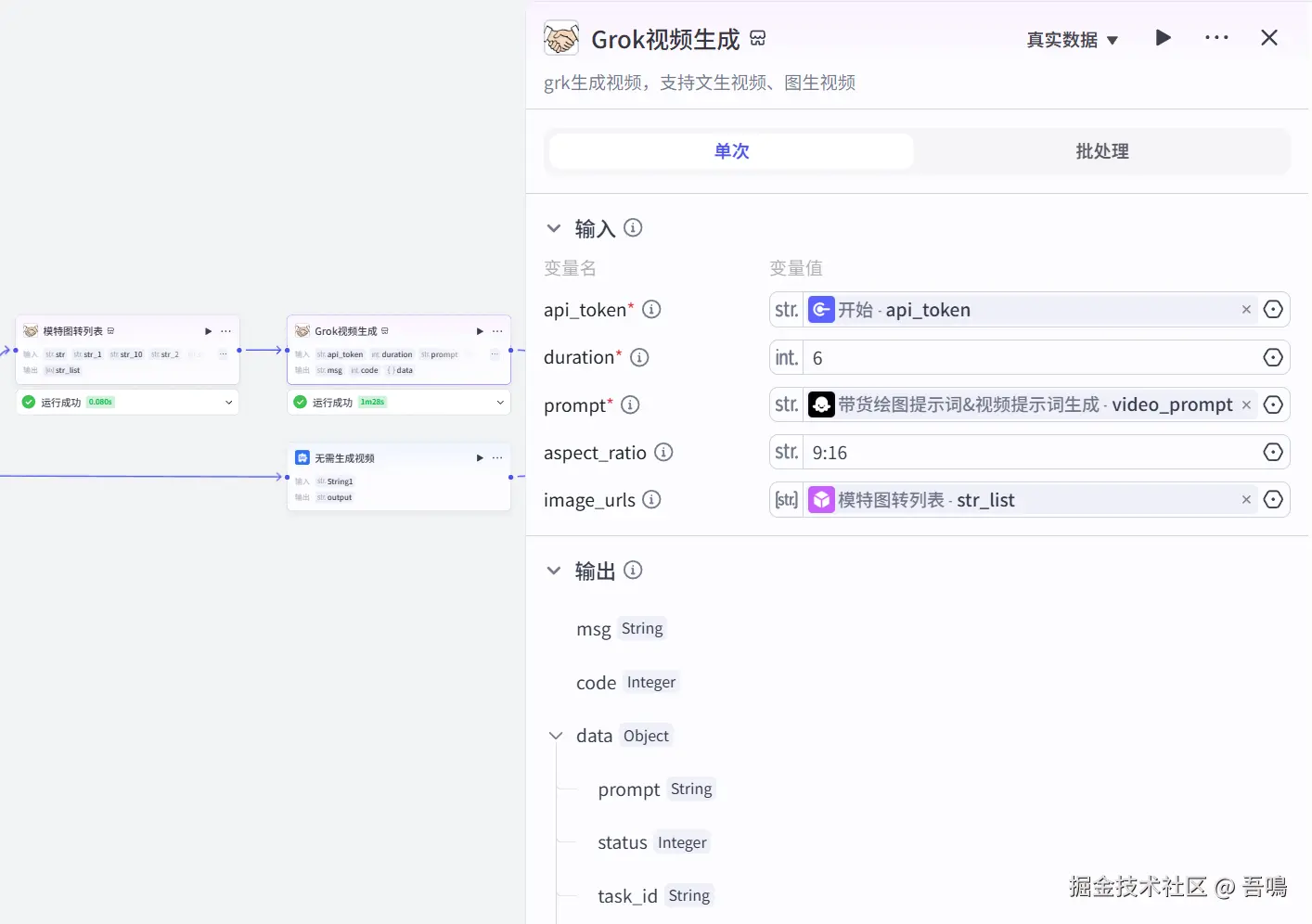Image resolution: width=1312 pixels, height=924 pixels.
Task: Open variable picker for api_token field
Action: point(1273,310)
